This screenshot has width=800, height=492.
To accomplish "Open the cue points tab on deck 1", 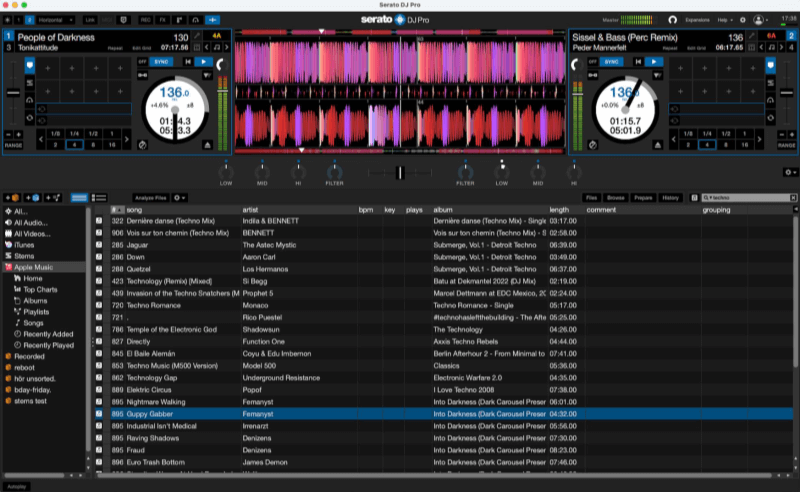I will [30, 65].
